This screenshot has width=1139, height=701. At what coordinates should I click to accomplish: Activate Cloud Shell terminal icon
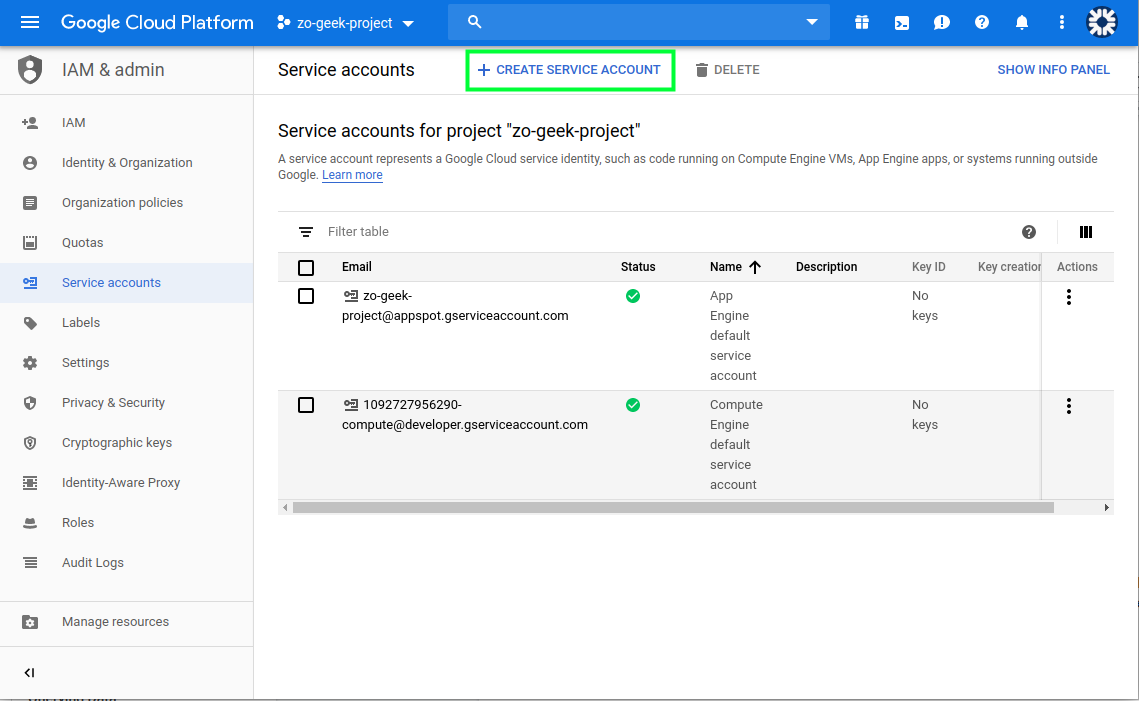coord(901,23)
